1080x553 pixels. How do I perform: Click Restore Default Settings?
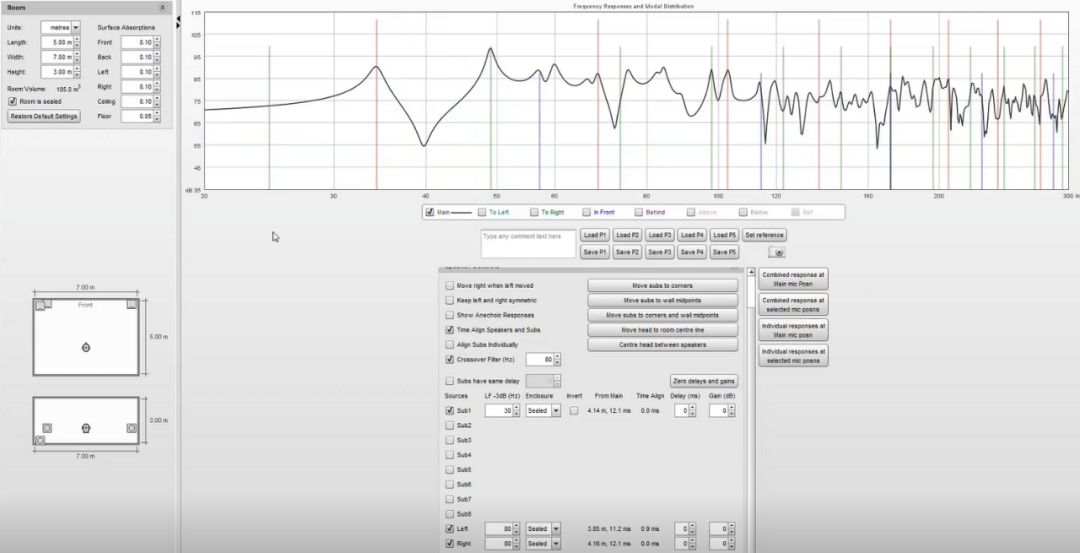[43, 116]
